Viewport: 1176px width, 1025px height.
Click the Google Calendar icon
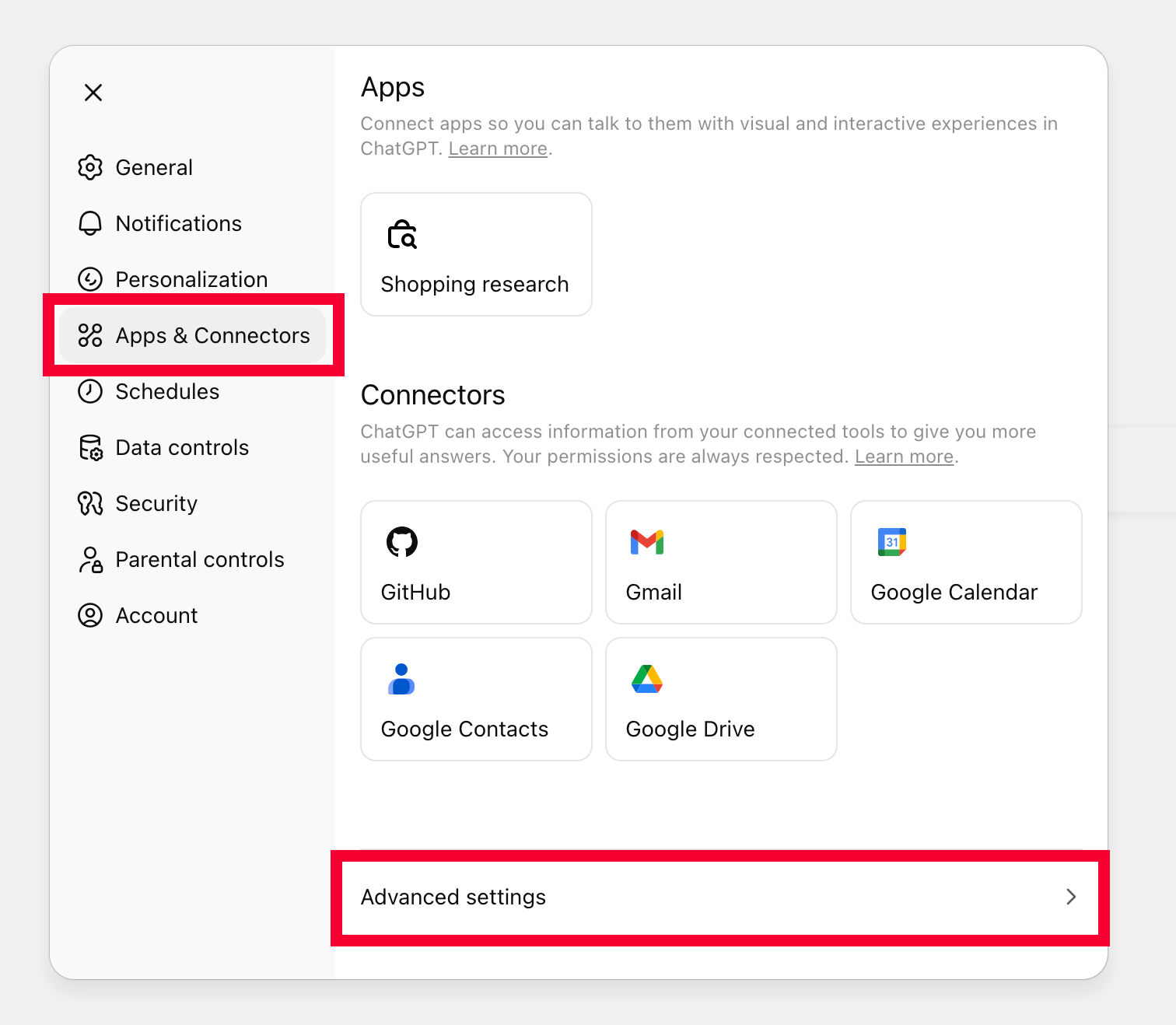[x=892, y=542]
